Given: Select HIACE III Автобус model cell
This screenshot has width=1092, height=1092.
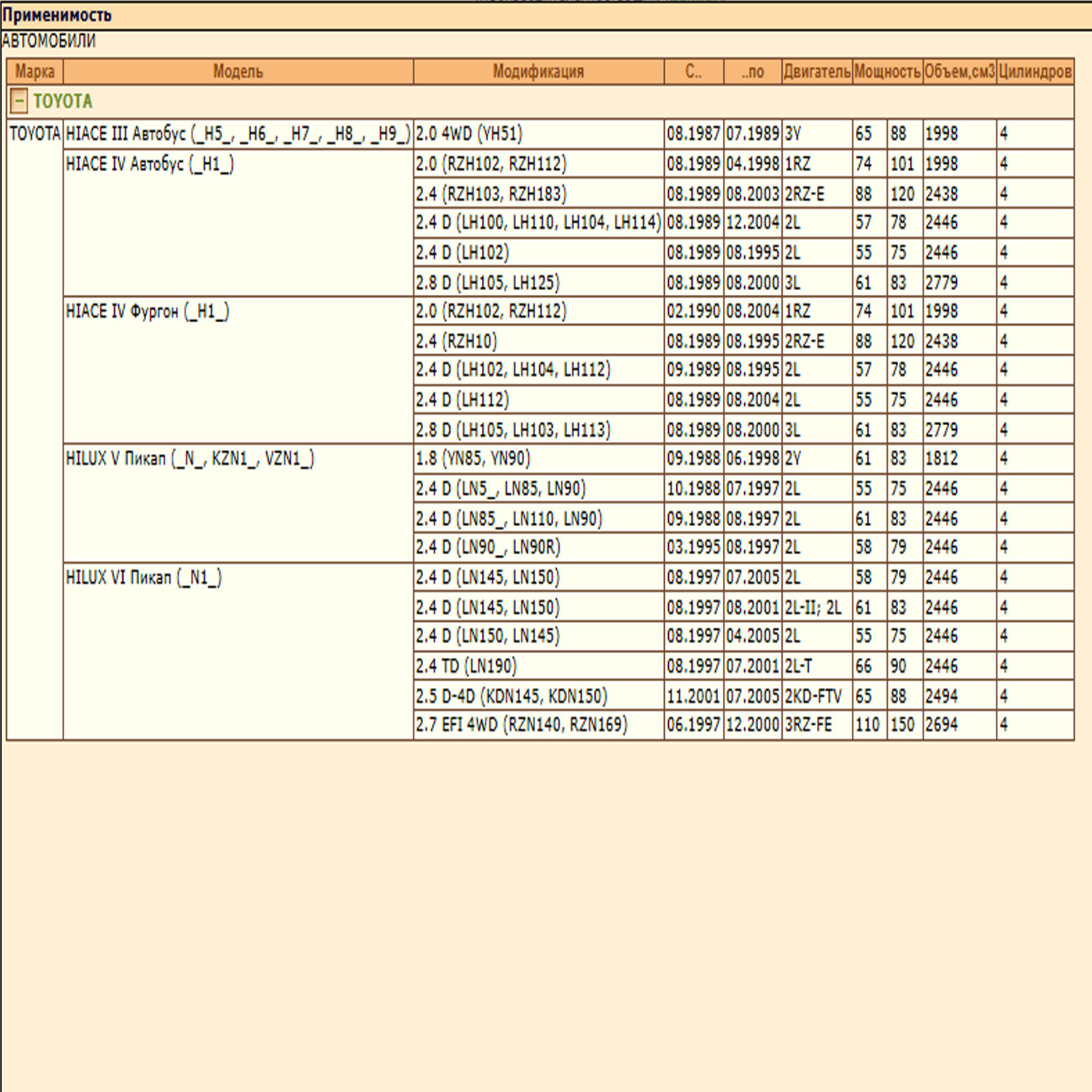Looking at the screenshot, I should 238,134.
